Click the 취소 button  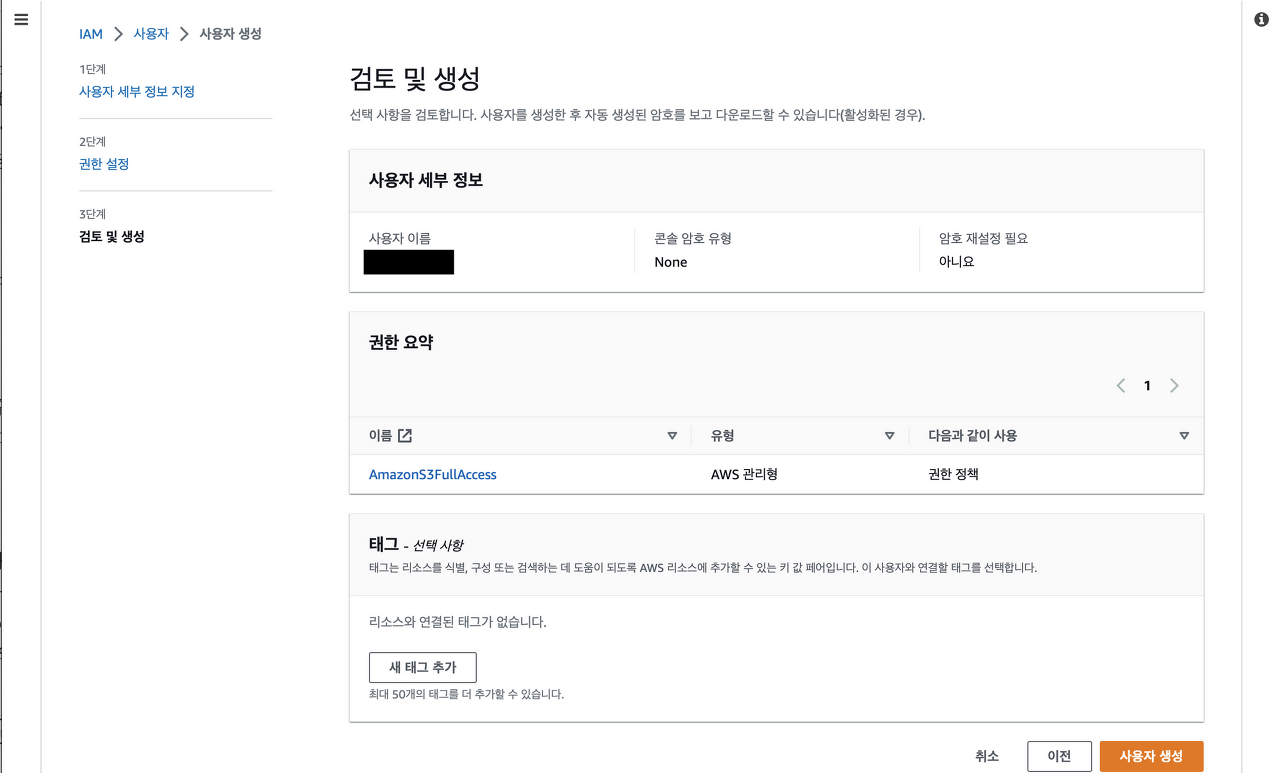pyautogui.click(x=986, y=756)
